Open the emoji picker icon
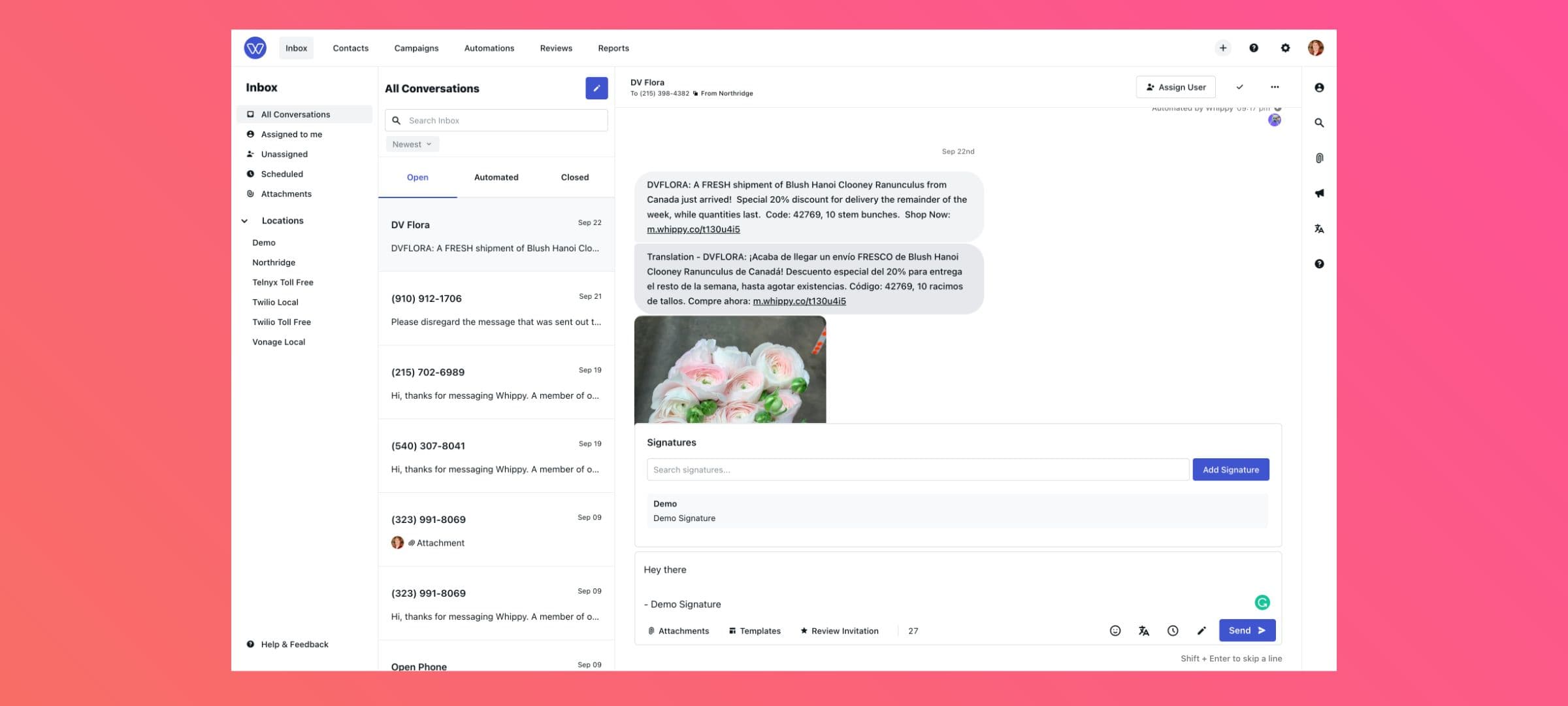The width and height of the screenshot is (1568, 706). 1115,631
